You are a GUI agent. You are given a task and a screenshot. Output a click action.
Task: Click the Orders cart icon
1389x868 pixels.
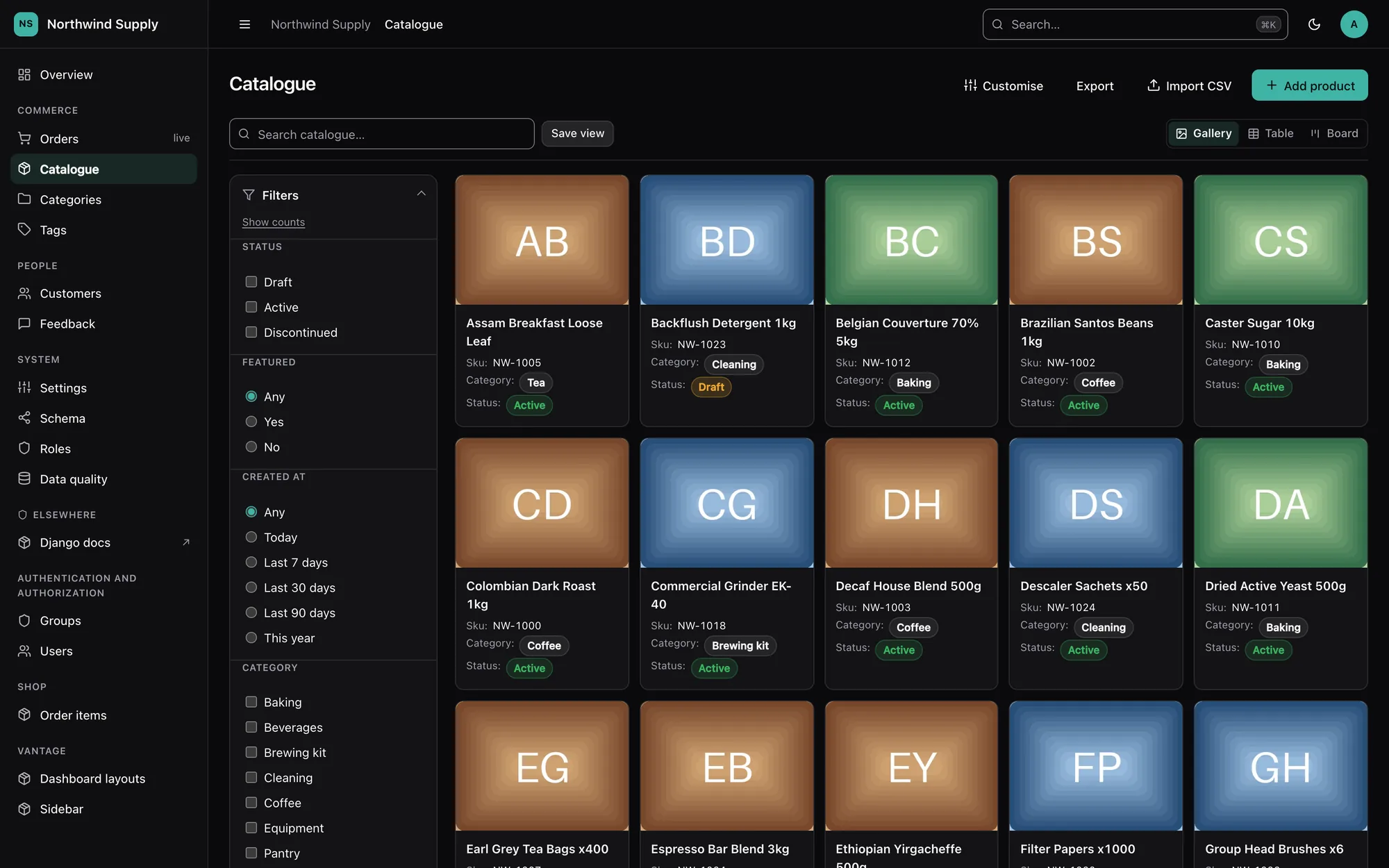click(24, 138)
